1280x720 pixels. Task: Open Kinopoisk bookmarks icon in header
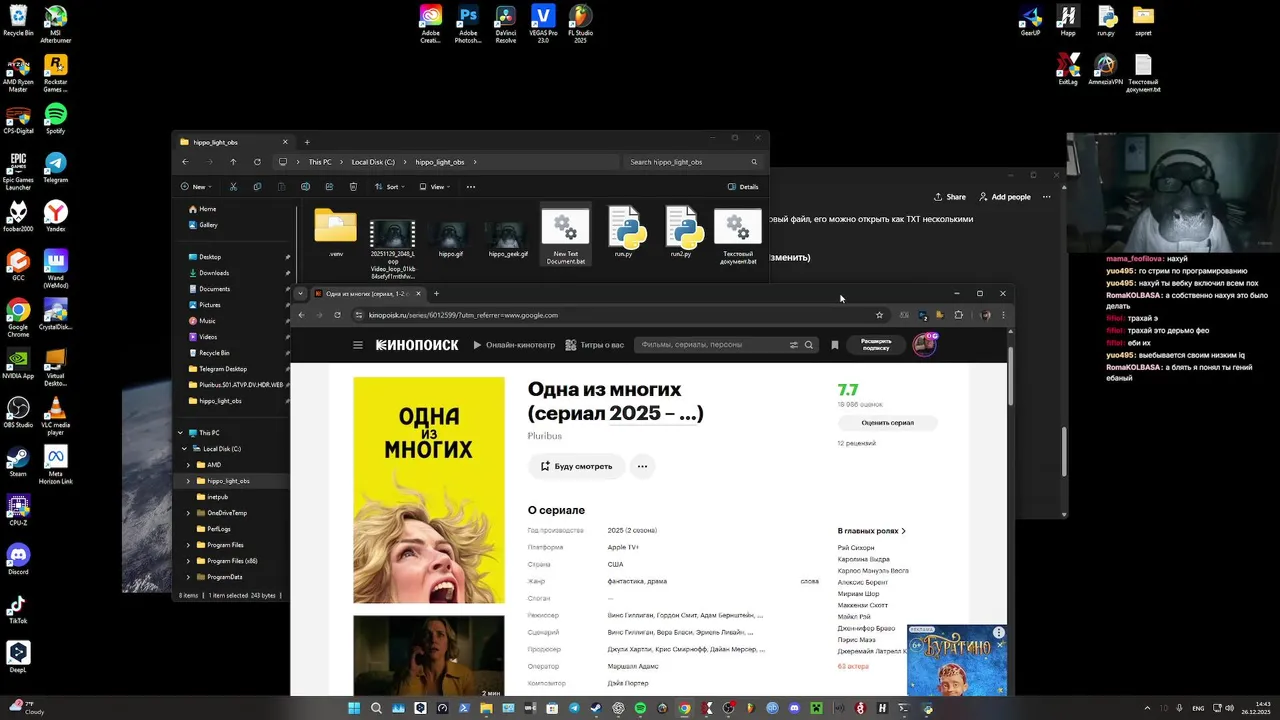pyautogui.click(x=835, y=345)
